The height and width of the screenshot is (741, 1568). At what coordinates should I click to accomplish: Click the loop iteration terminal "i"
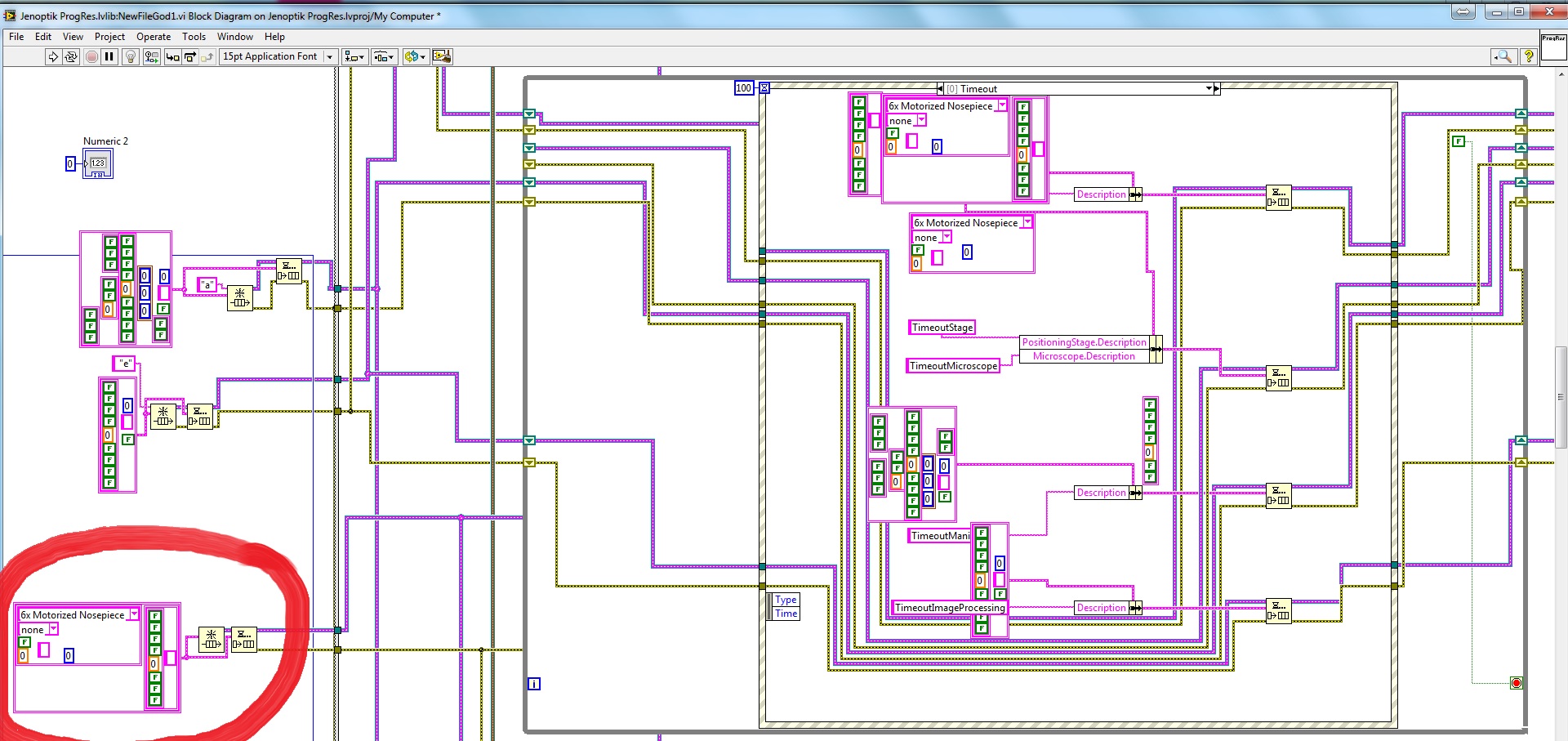(533, 684)
